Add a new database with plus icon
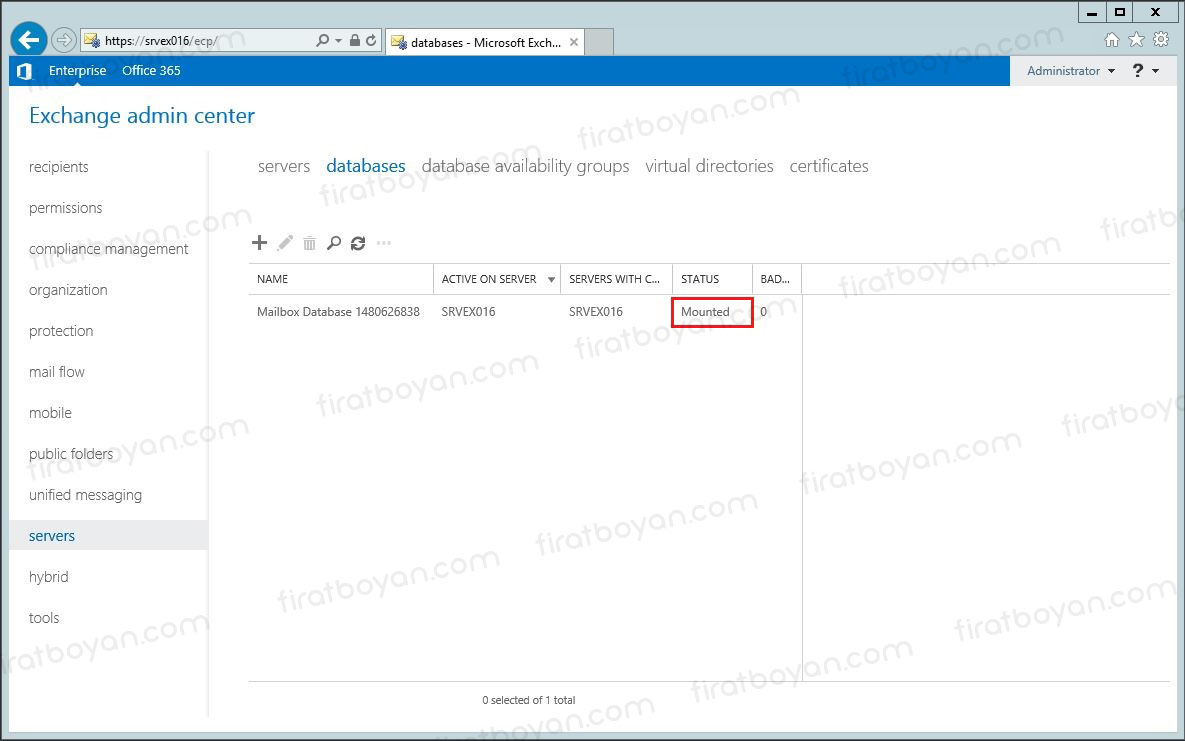The image size is (1185, 741). pyautogui.click(x=259, y=243)
